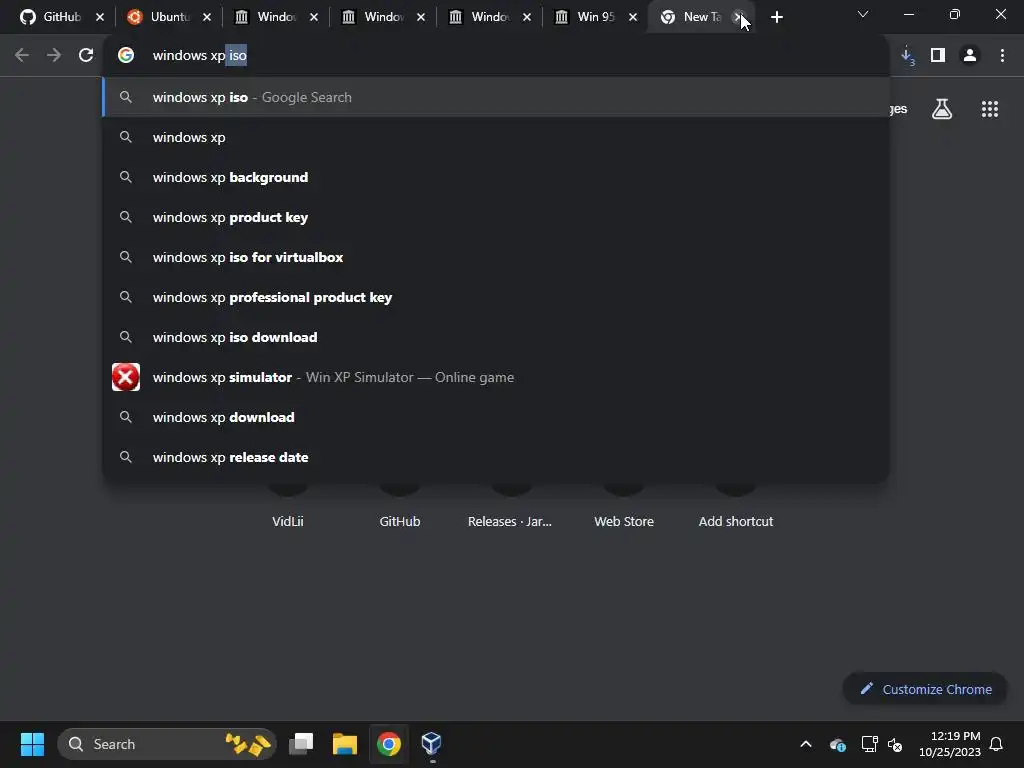Screen dimensions: 1024x768
Task: Expand the tab search chevron
Action: click(863, 14)
